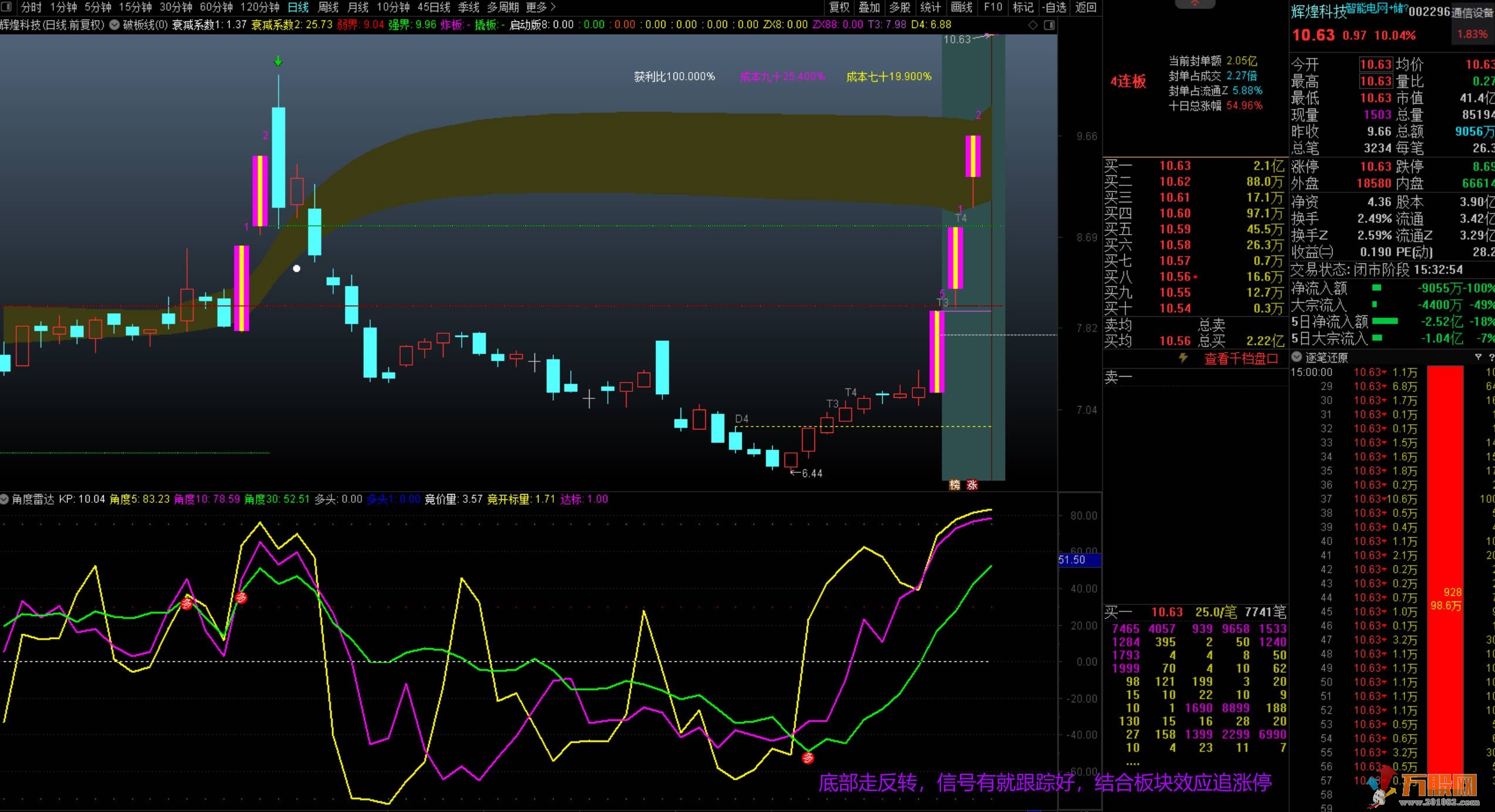Select the 45日线 period

(434, 7)
